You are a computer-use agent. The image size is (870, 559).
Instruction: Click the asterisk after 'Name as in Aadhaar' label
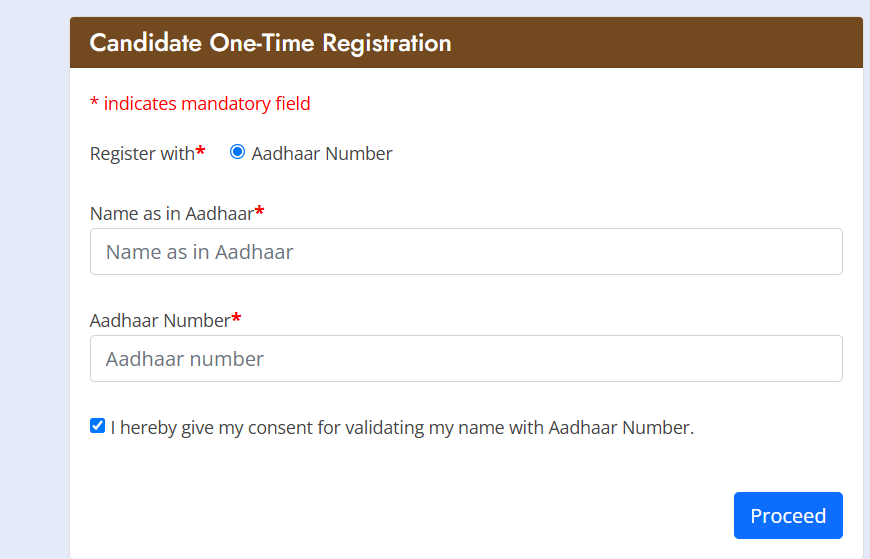[260, 211]
